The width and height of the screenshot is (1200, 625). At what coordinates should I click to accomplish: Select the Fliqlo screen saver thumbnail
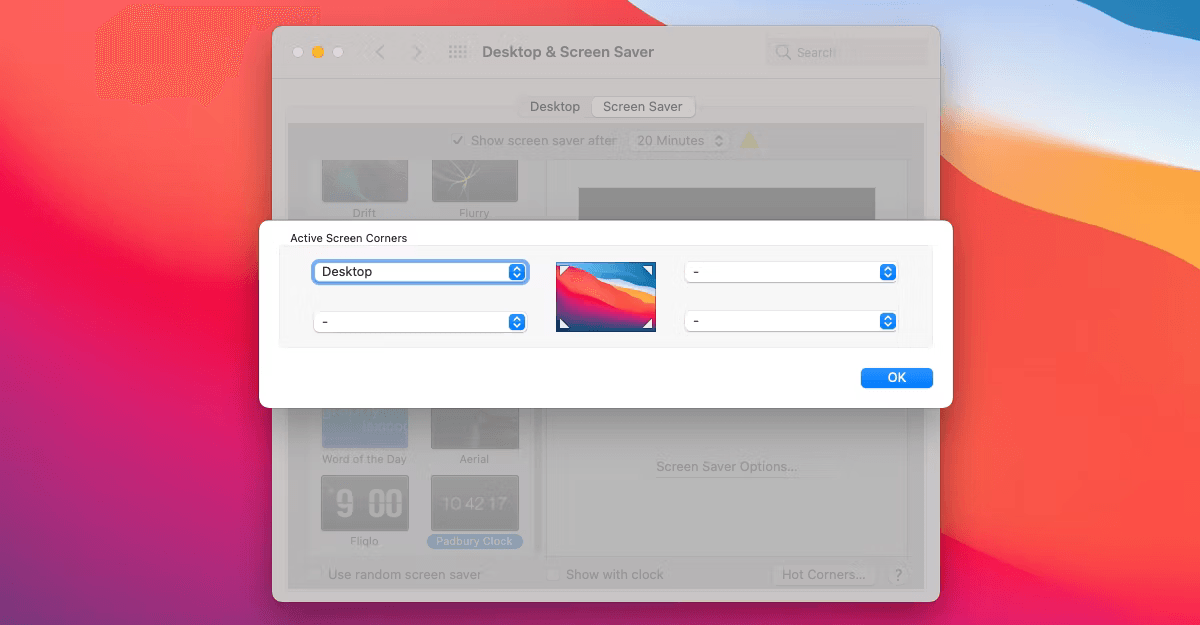(364, 504)
